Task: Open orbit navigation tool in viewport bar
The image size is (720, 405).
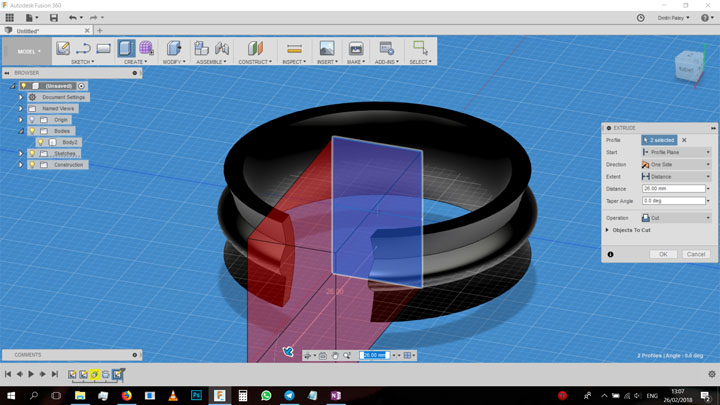Action: click(x=307, y=355)
